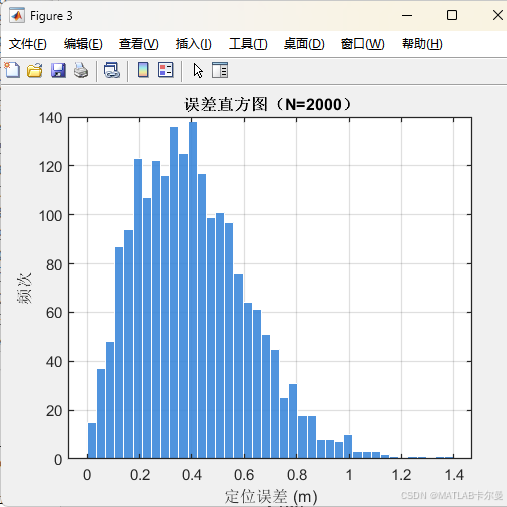Click the MATLAB logo in the title bar
The width and height of the screenshot is (507, 507).
tap(17, 16)
